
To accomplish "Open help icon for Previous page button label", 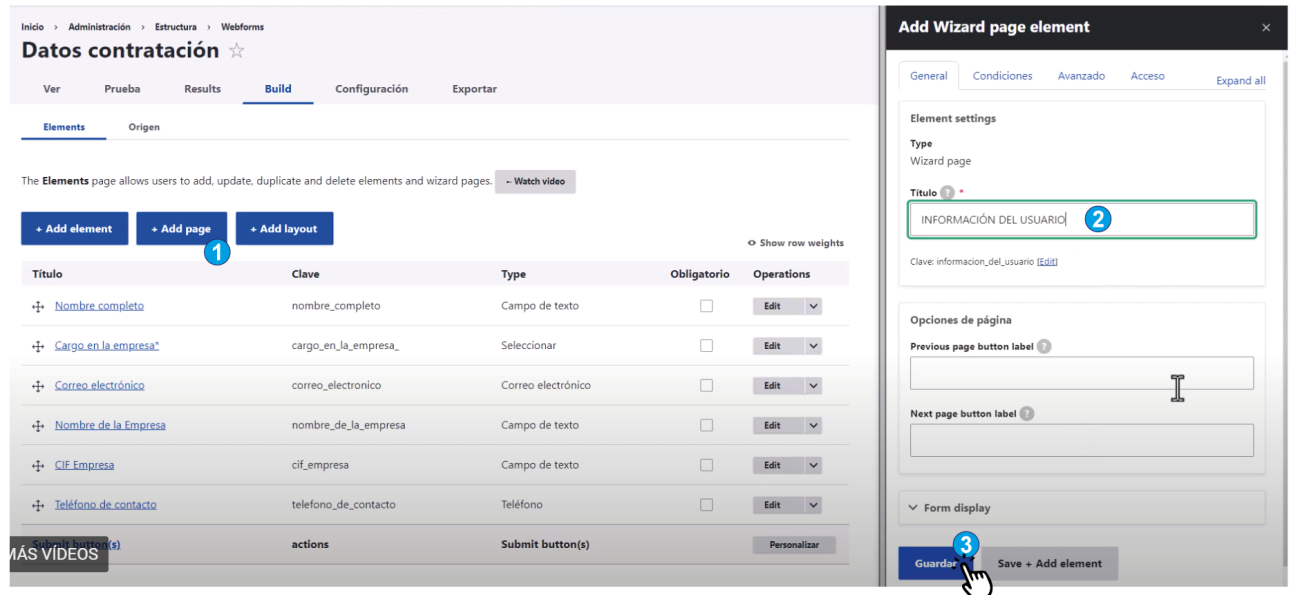I will coord(1044,347).
